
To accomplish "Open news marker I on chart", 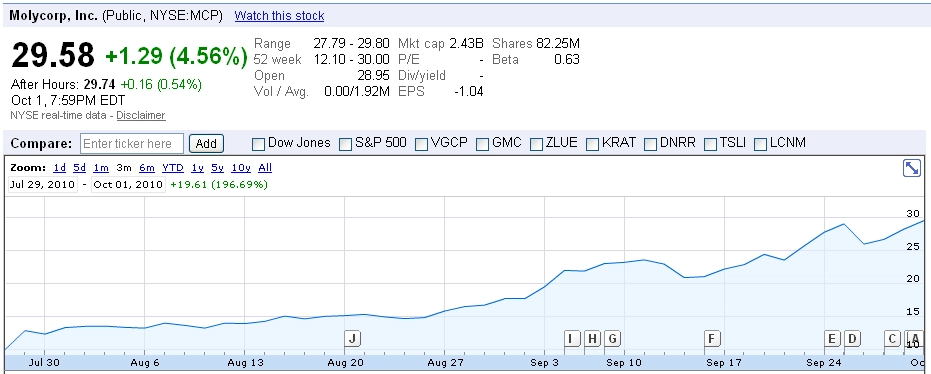I will coord(572,338).
